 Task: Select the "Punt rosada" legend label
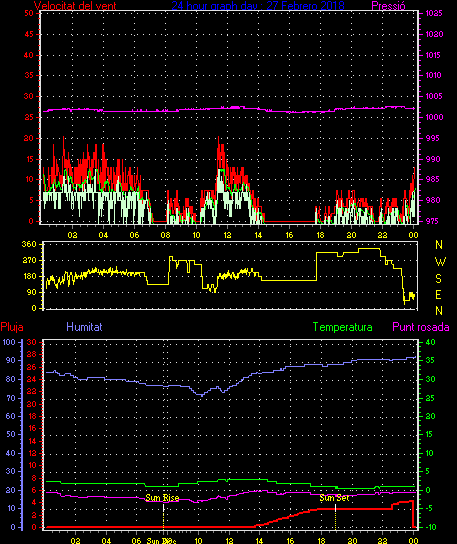click(421, 327)
